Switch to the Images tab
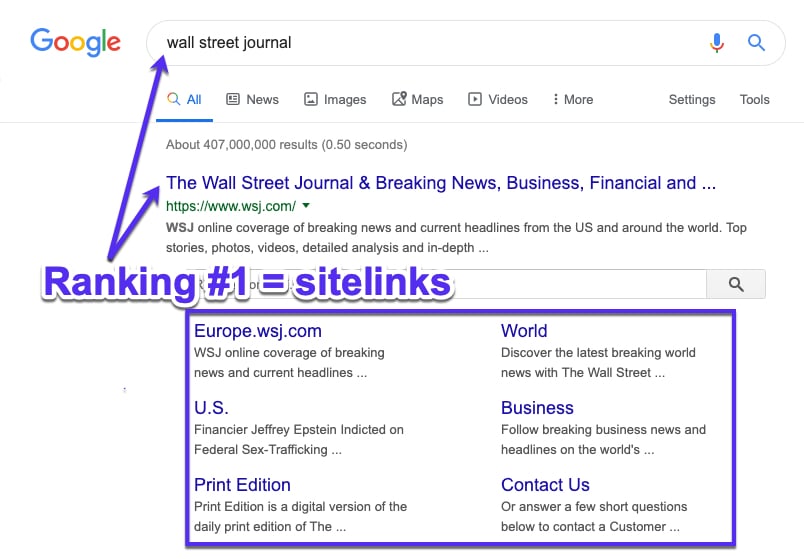Image resolution: width=804 pixels, height=559 pixels. point(335,99)
